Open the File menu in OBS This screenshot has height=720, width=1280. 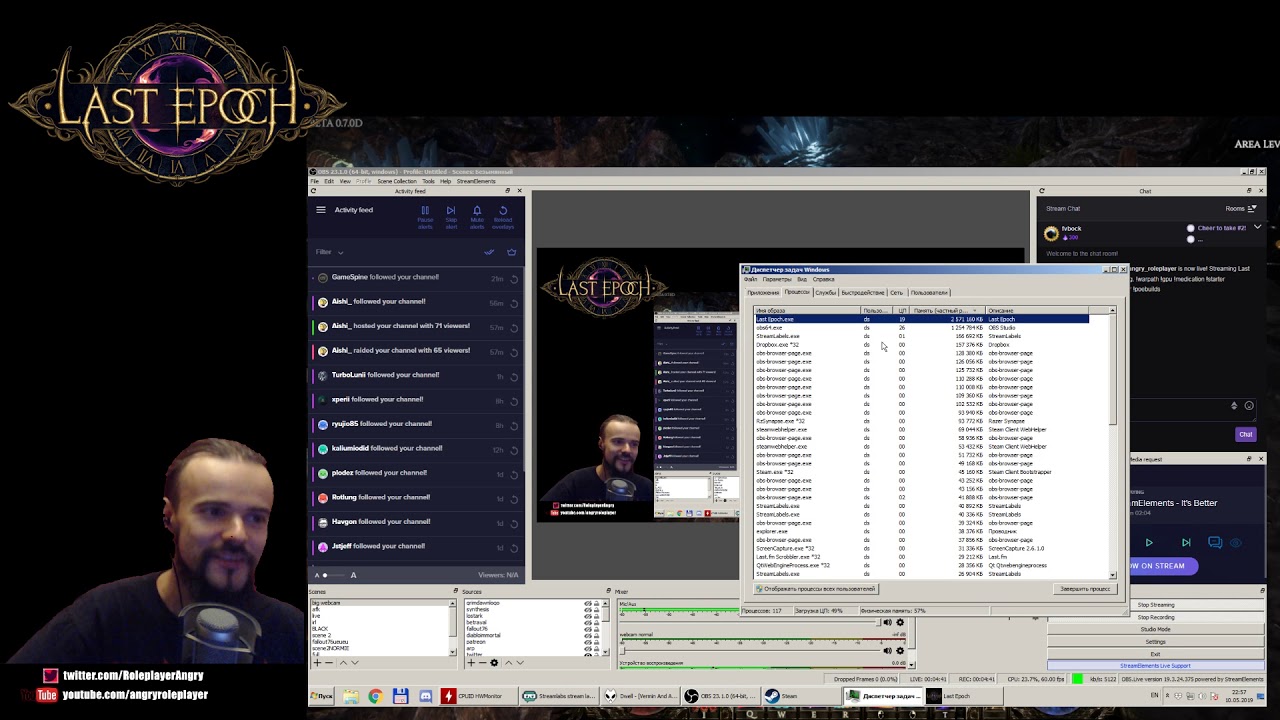[315, 181]
